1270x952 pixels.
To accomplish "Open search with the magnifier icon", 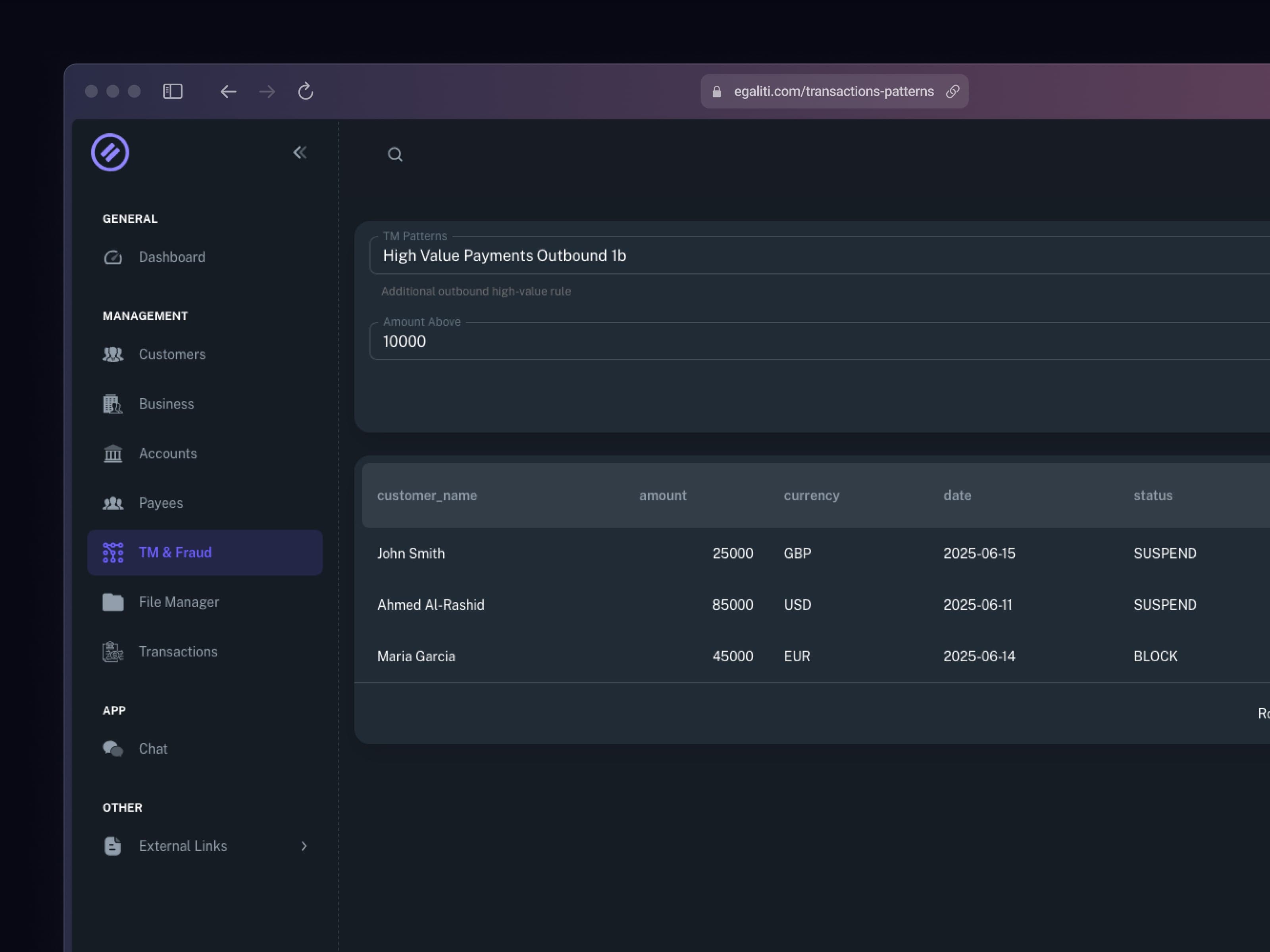I will pos(395,154).
